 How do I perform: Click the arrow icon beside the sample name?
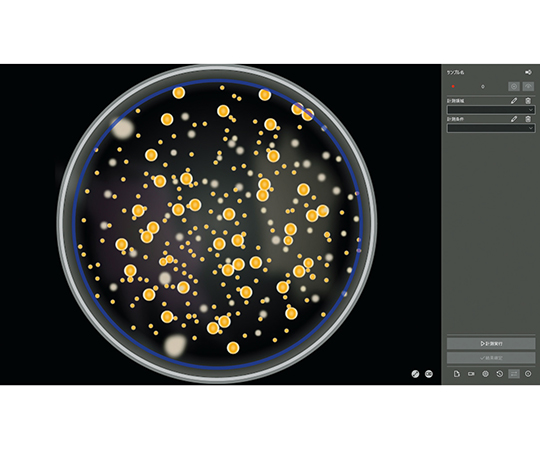[528, 72]
